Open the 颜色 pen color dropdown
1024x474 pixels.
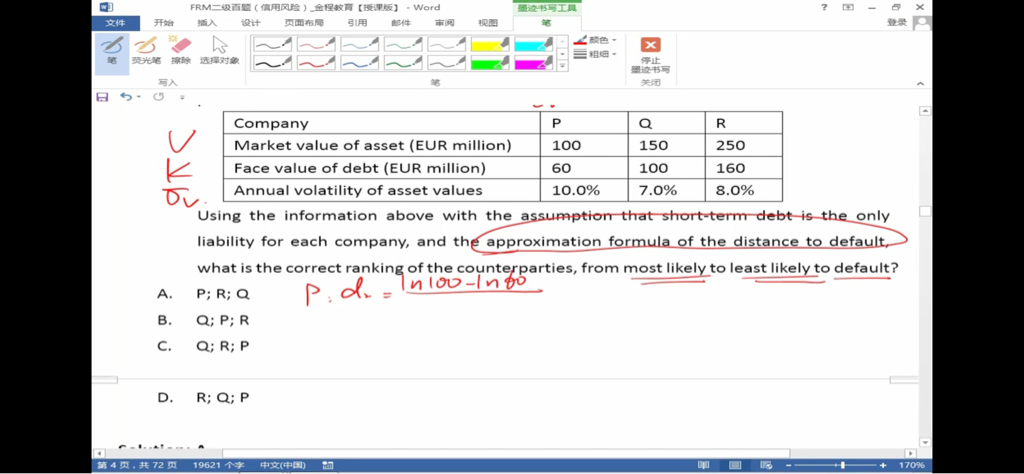(596, 40)
